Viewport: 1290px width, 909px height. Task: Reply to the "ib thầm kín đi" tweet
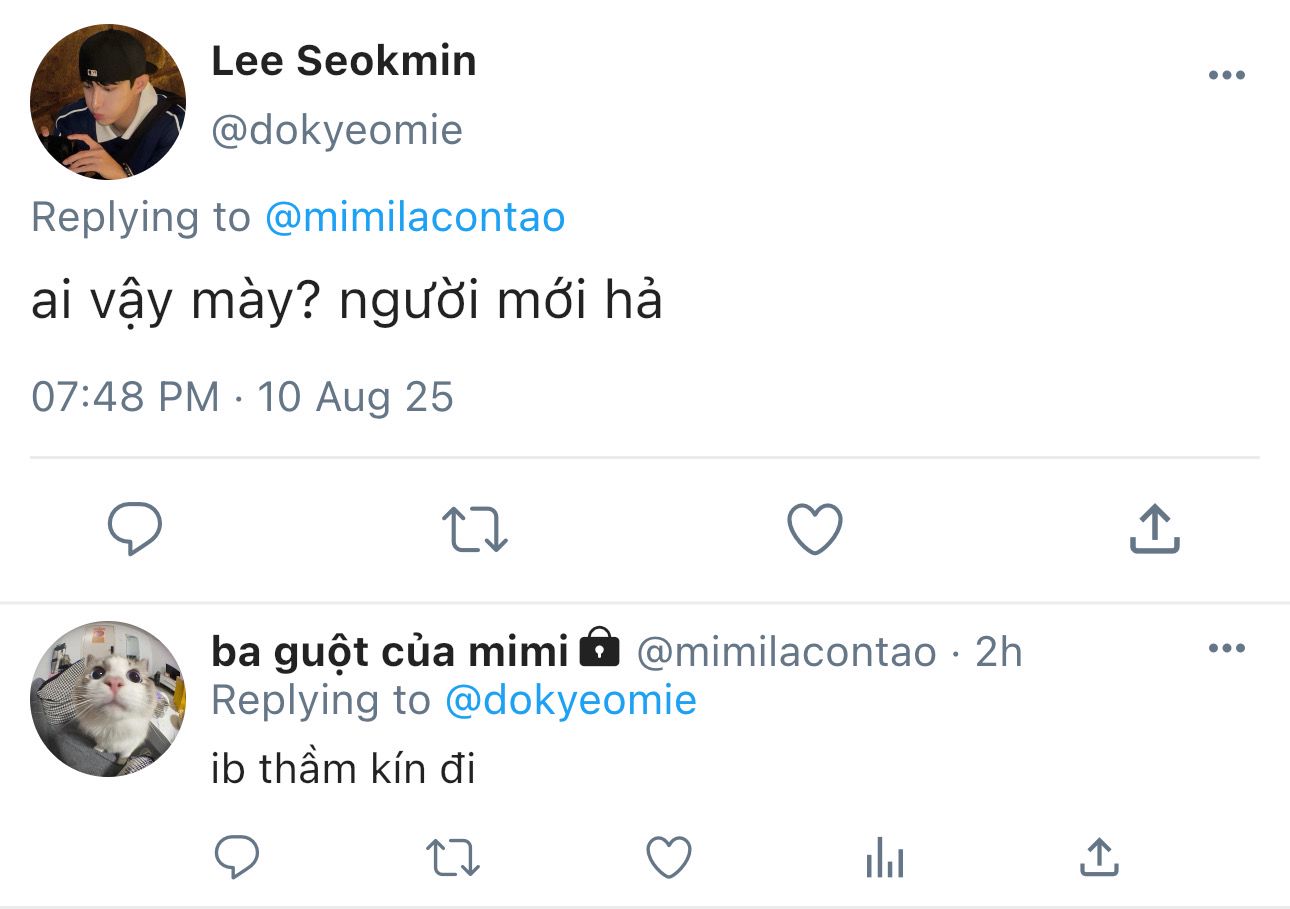(x=238, y=857)
